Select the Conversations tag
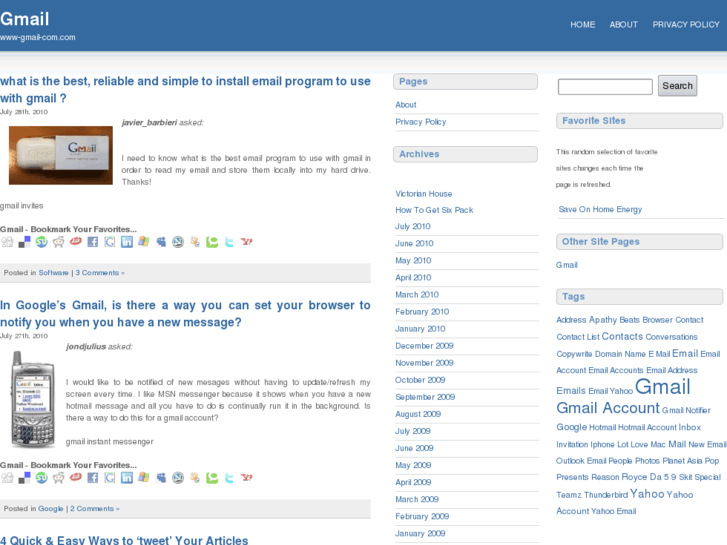Viewport: 727px width, 545px height. [671, 337]
